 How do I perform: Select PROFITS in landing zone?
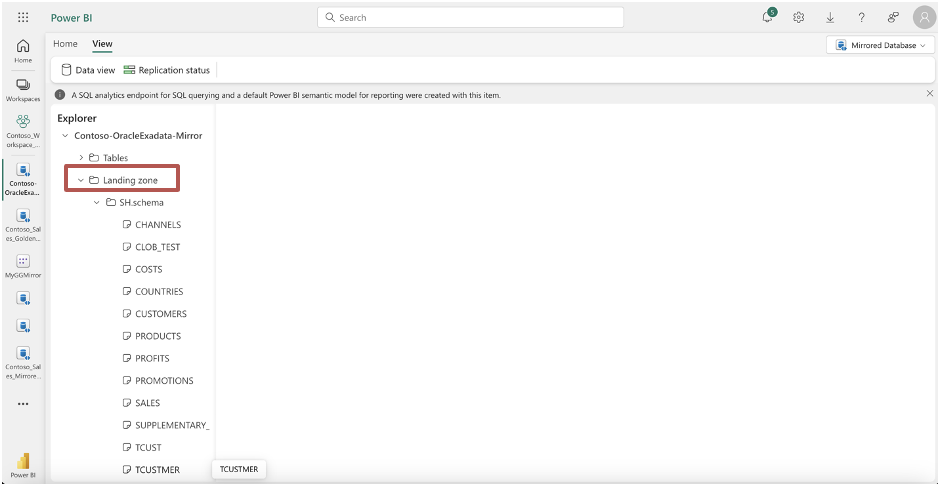tap(152, 359)
